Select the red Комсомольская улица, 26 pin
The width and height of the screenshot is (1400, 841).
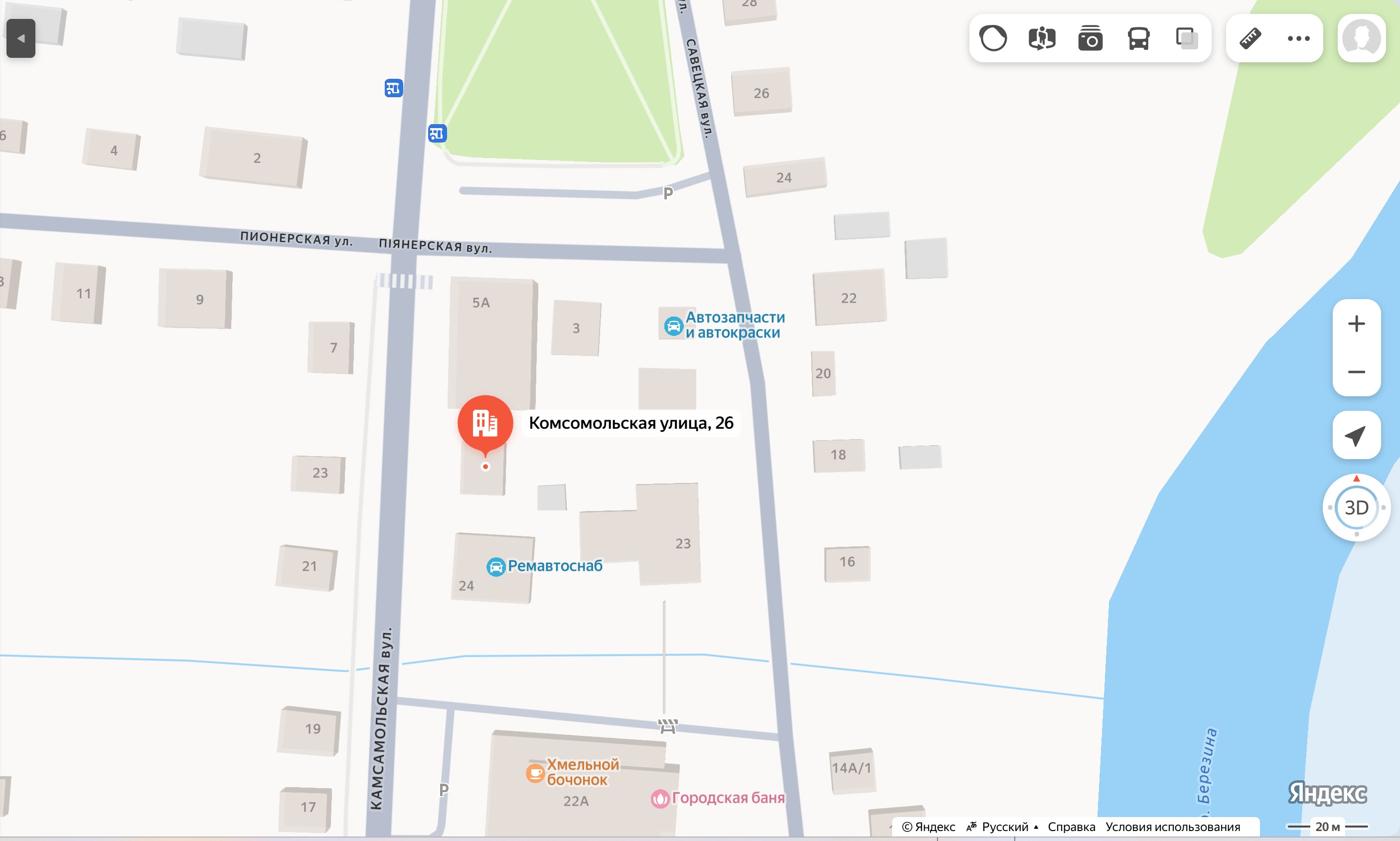[x=485, y=424]
